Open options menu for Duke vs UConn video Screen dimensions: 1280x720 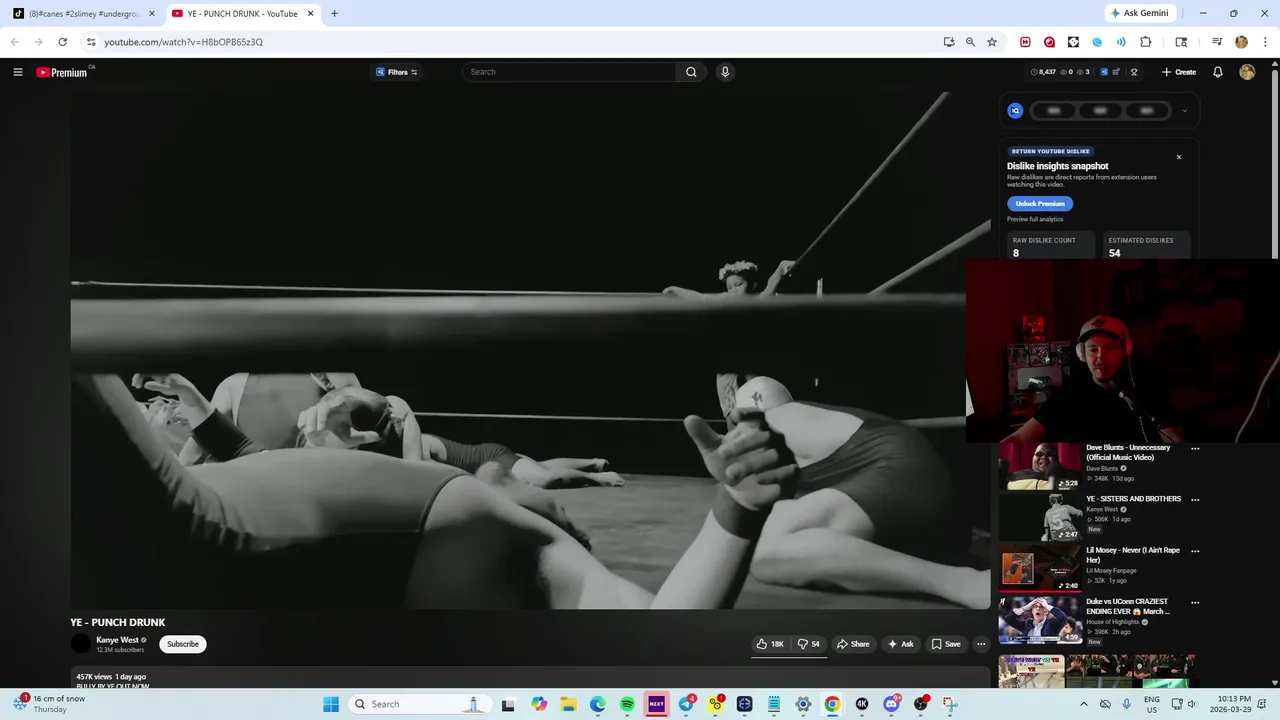tap(1195, 603)
